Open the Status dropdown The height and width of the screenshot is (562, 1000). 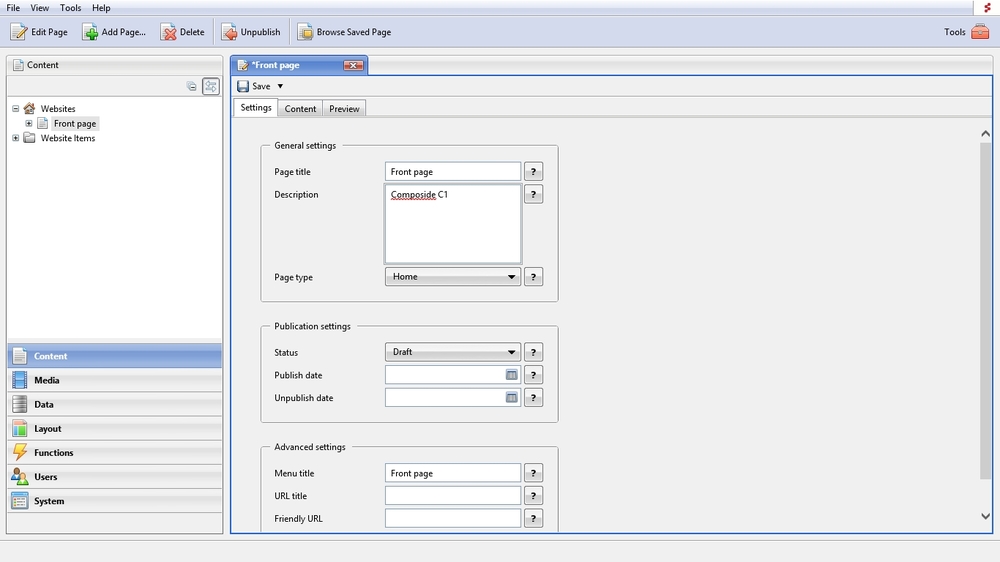(452, 352)
